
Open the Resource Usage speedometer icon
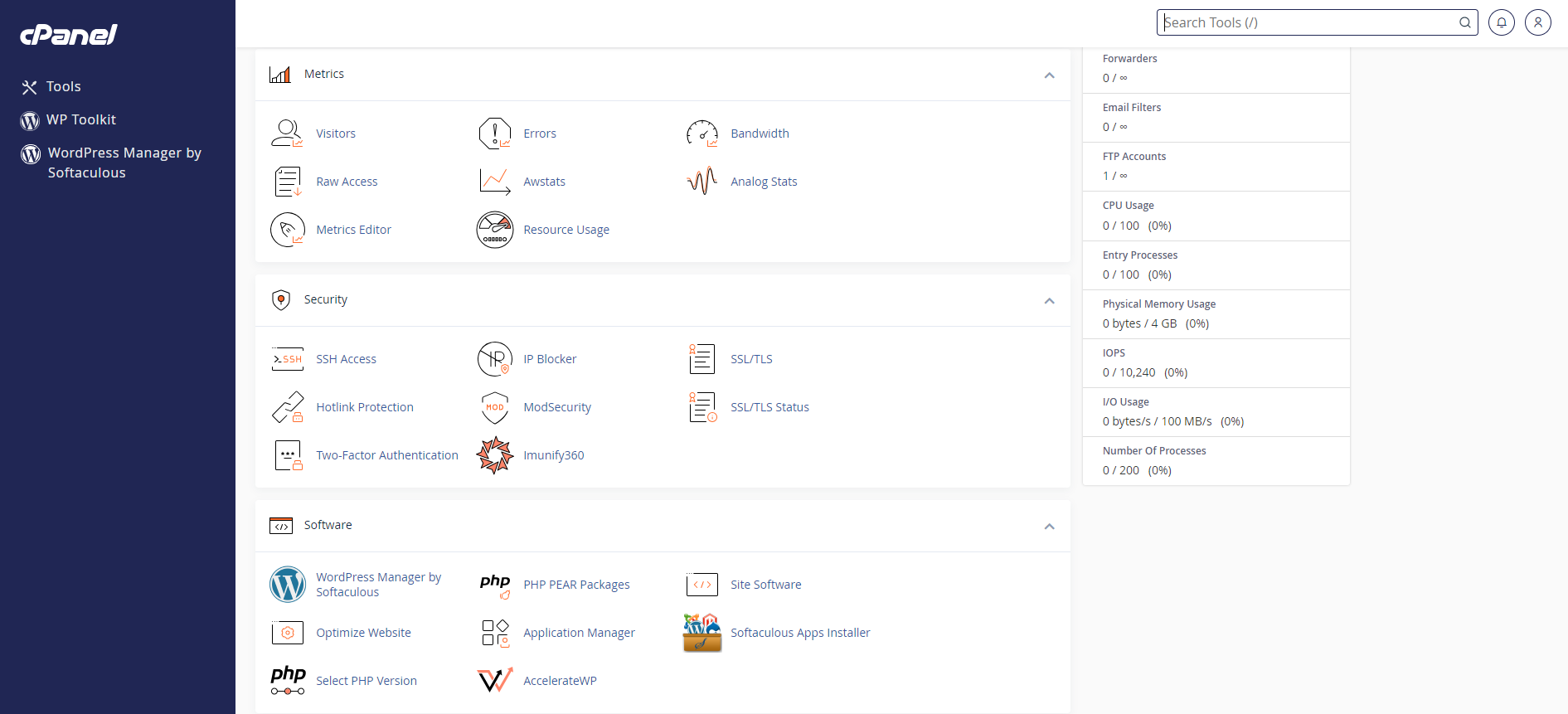pyautogui.click(x=495, y=230)
